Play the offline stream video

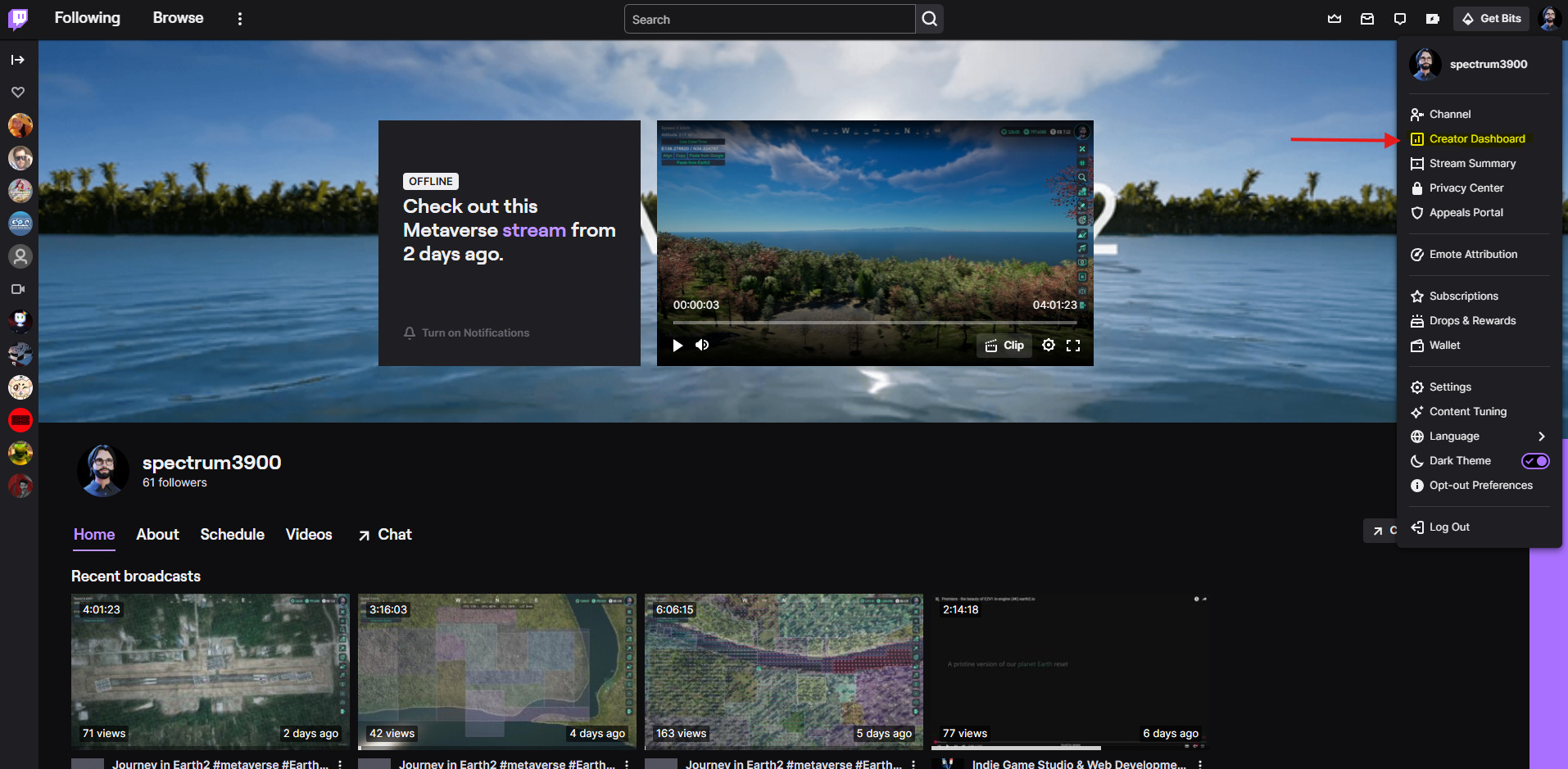click(678, 346)
